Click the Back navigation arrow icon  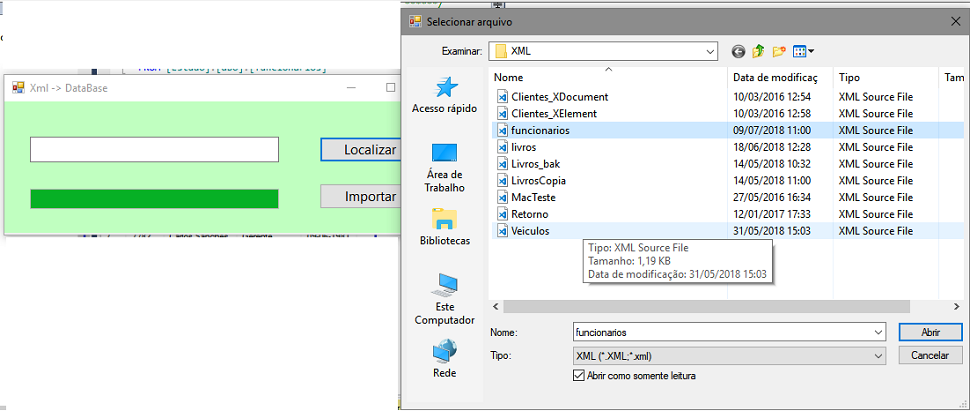pos(738,51)
